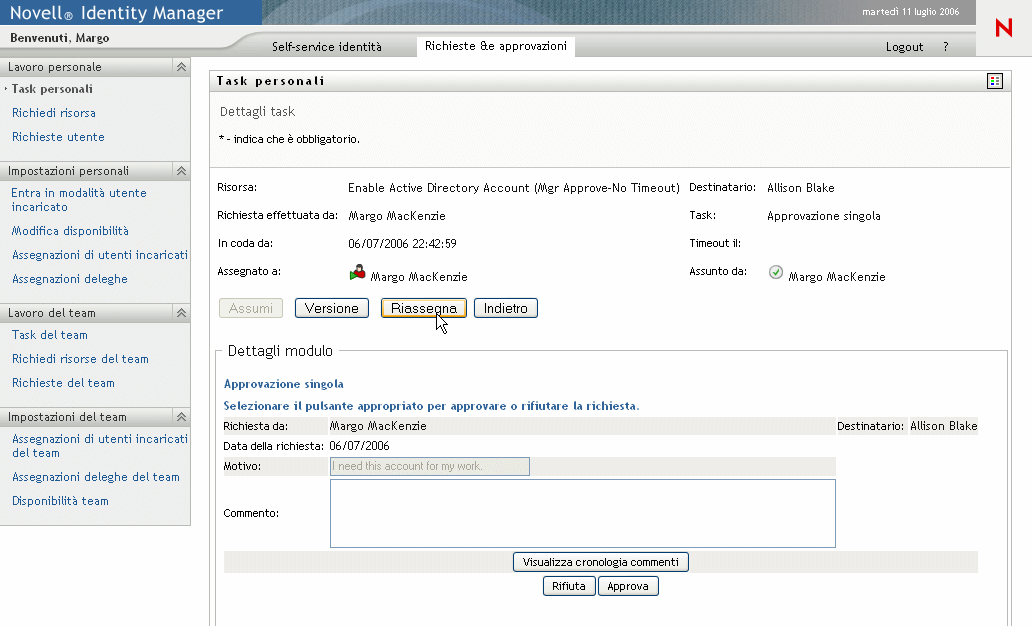The height and width of the screenshot is (626, 1032).
Task: Click the Motivo input field
Action: 430,466
